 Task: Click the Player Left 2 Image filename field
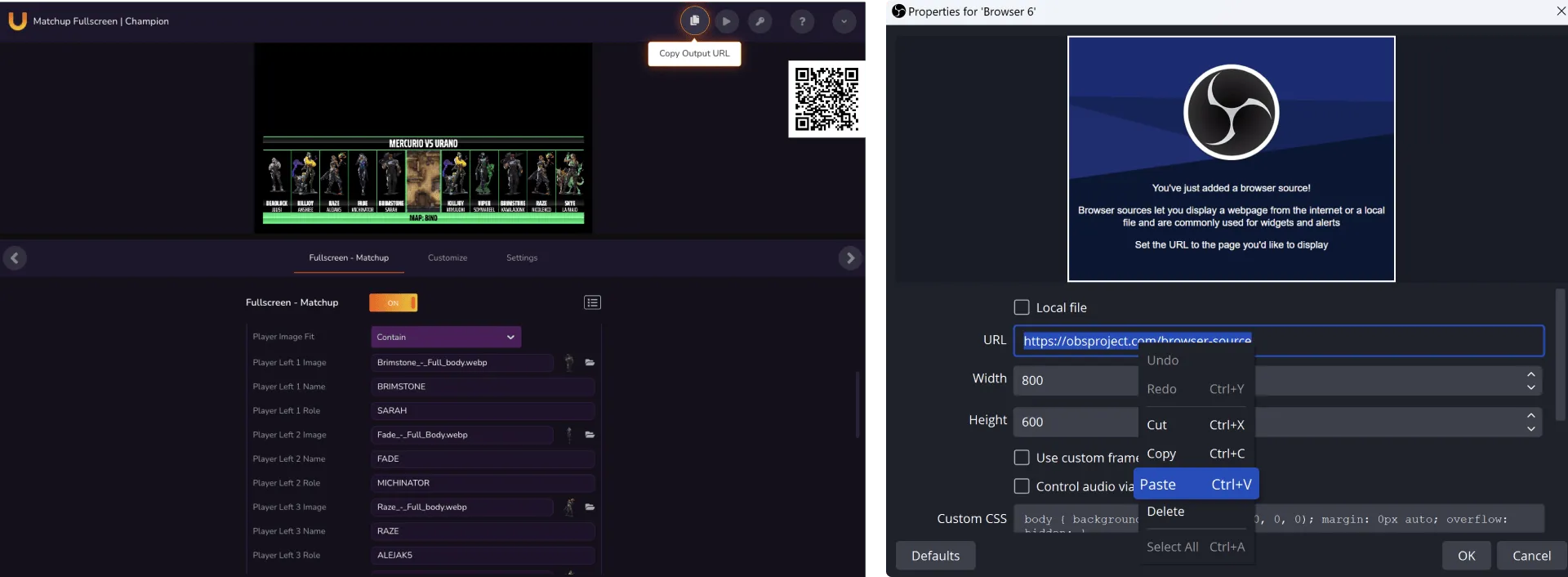462,435
